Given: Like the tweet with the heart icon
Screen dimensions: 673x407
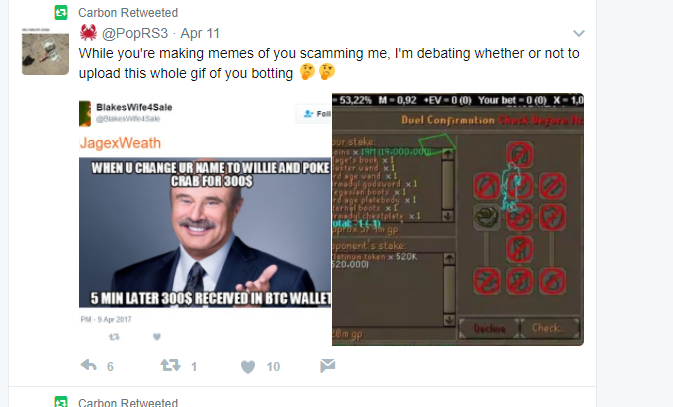Looking at the screenshot, I should [248, 367].
